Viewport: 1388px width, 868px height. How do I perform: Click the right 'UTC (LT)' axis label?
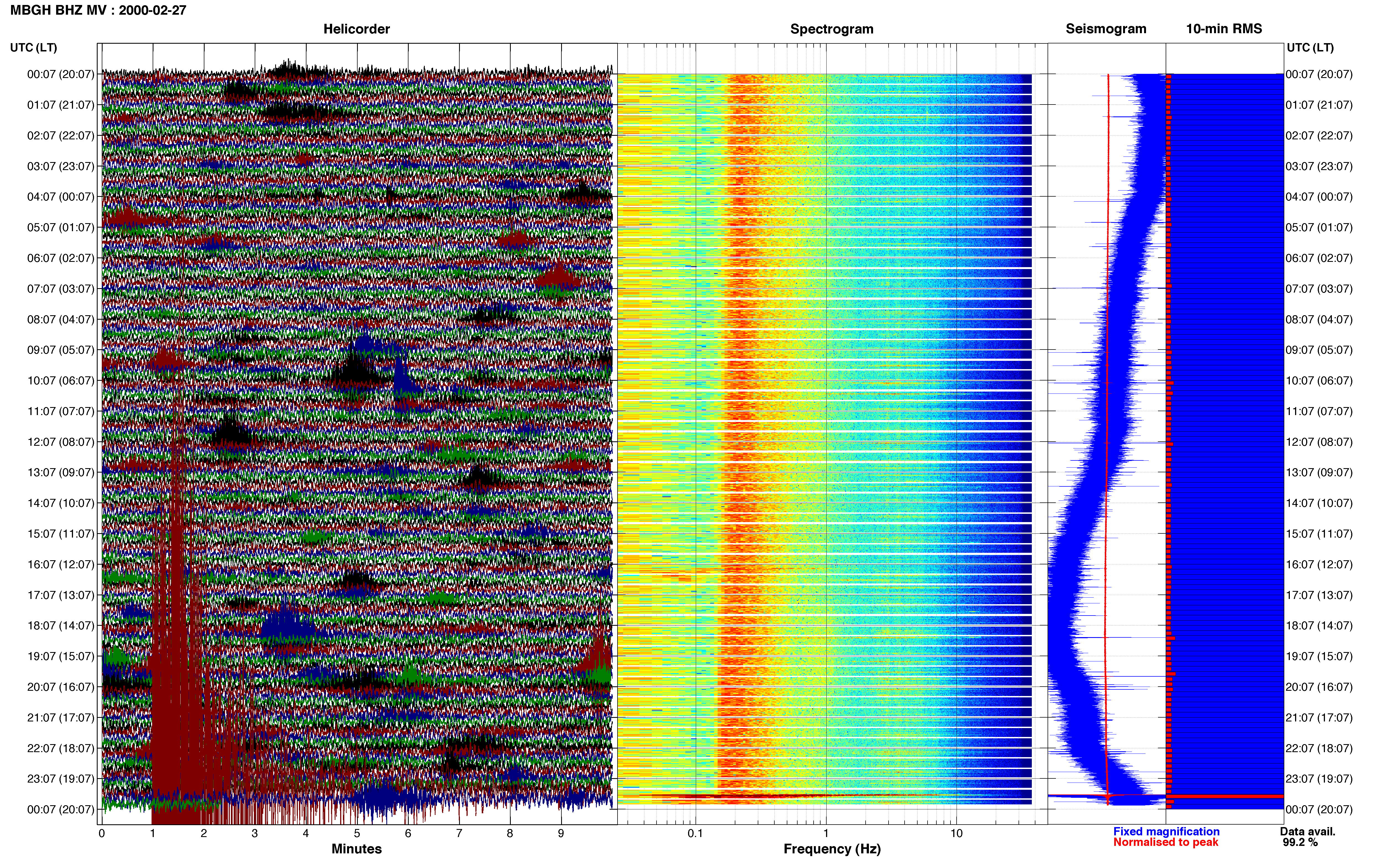click(x=1310, y=48)
